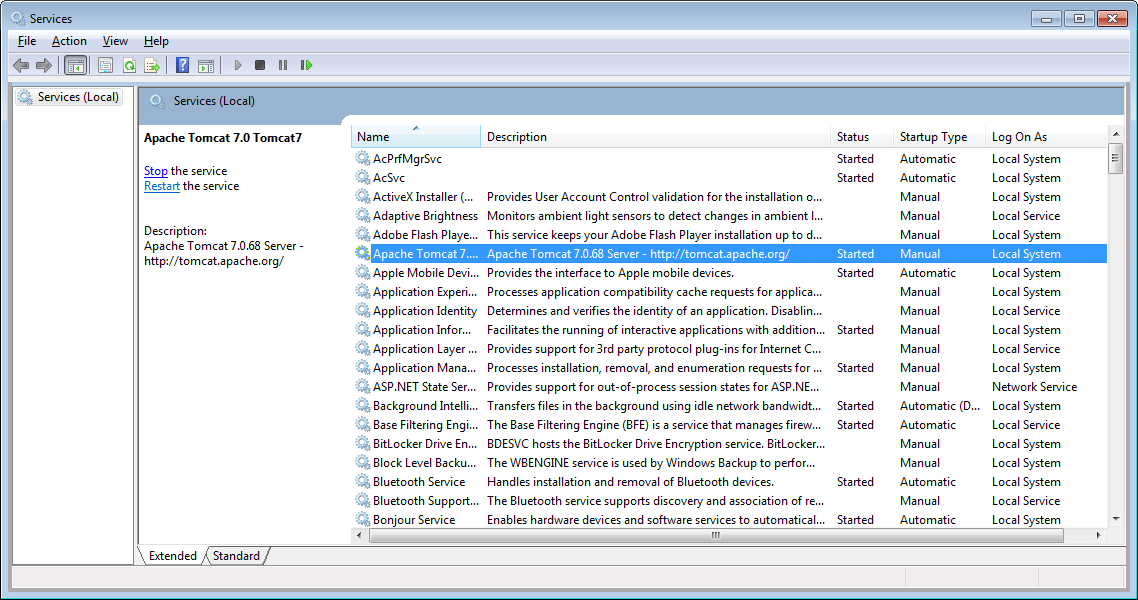Toggle the Show/Hide Action Pane button
The image size is (1138, 600).
(206, 65)
